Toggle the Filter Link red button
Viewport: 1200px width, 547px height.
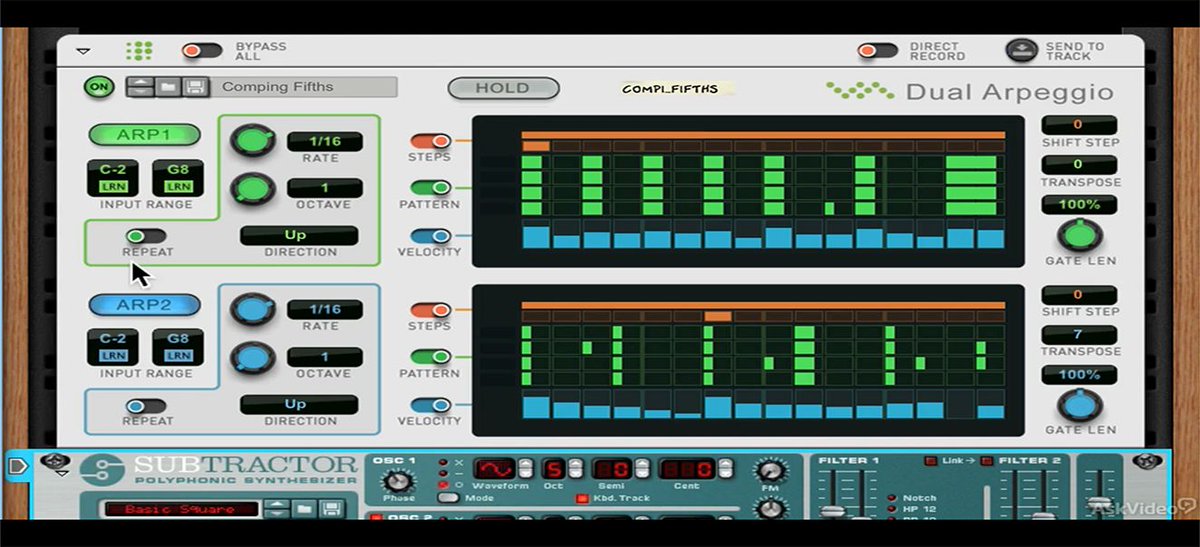click(x=930, y=461)
